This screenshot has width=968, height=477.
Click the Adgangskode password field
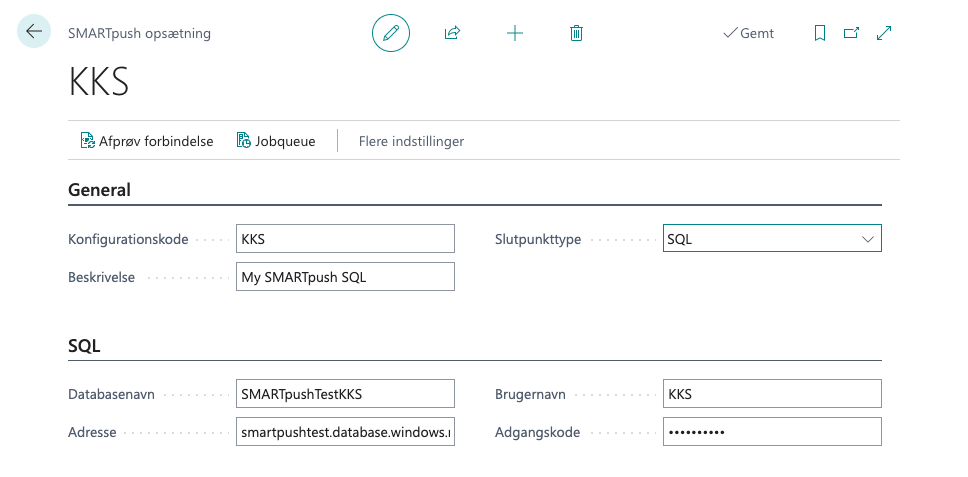(772, 432)
